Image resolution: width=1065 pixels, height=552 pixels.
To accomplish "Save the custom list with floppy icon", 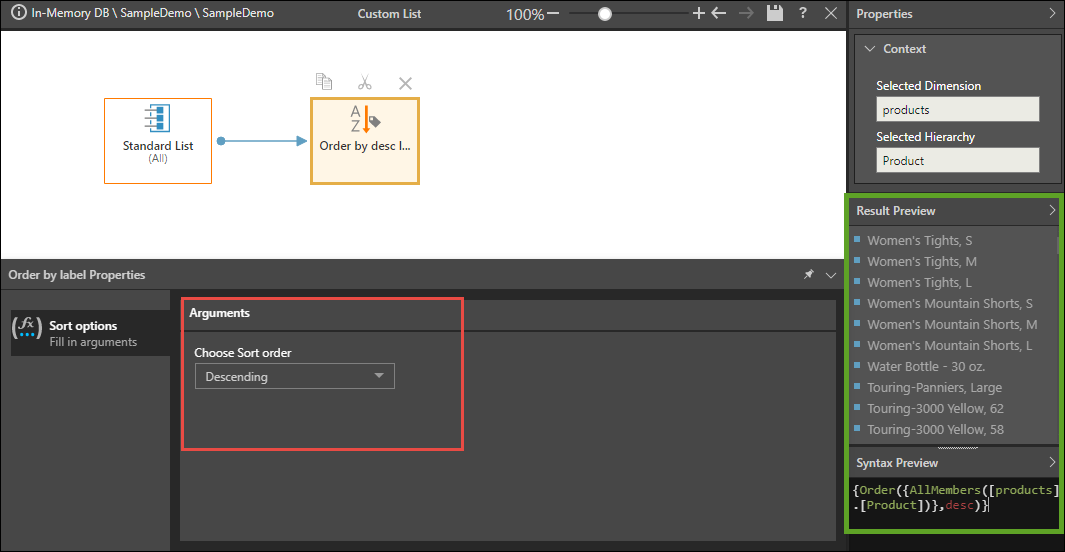I will [x=774, y=14].
